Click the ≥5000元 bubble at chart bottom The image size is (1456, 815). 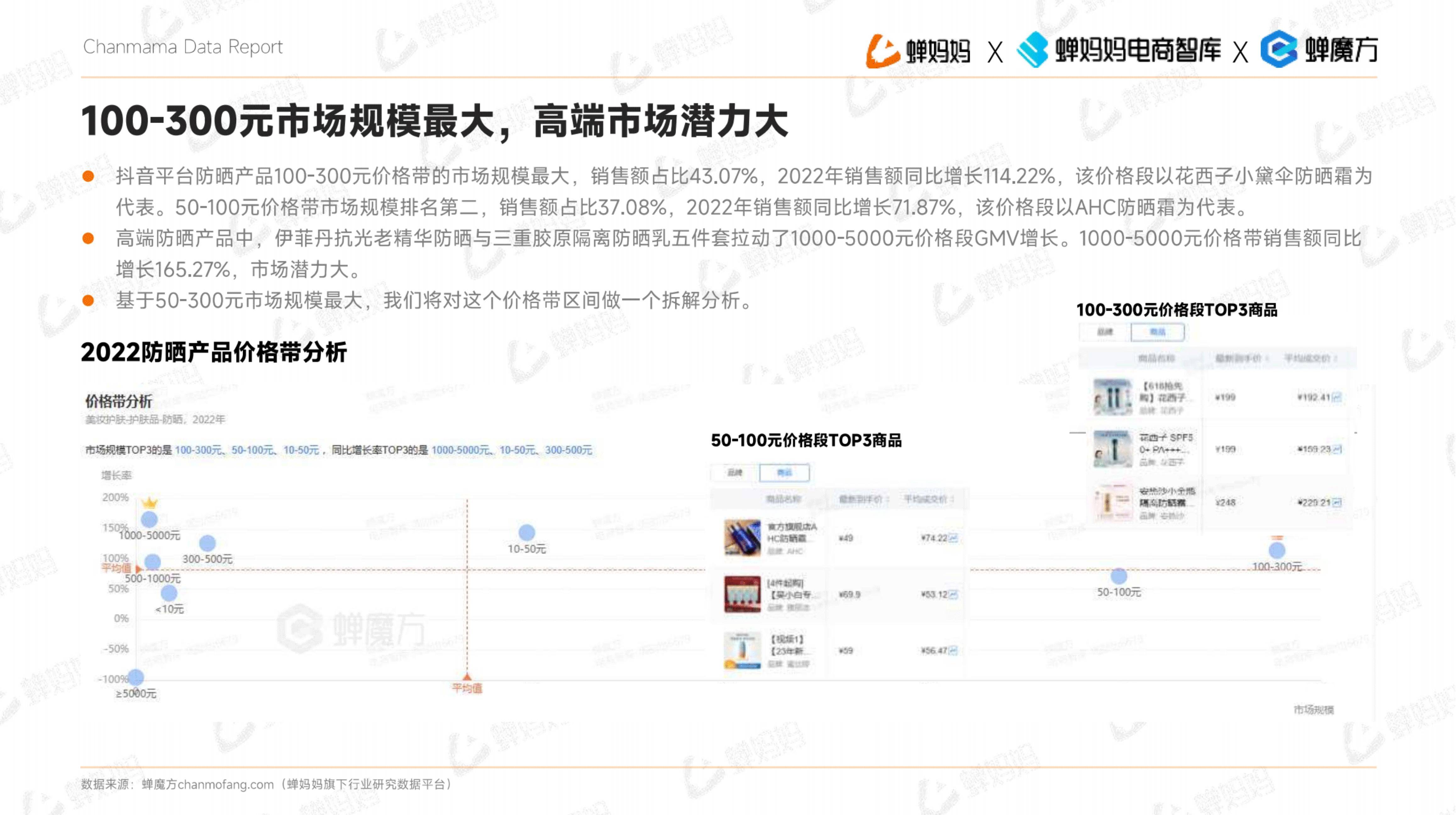(x=136, y=677)
